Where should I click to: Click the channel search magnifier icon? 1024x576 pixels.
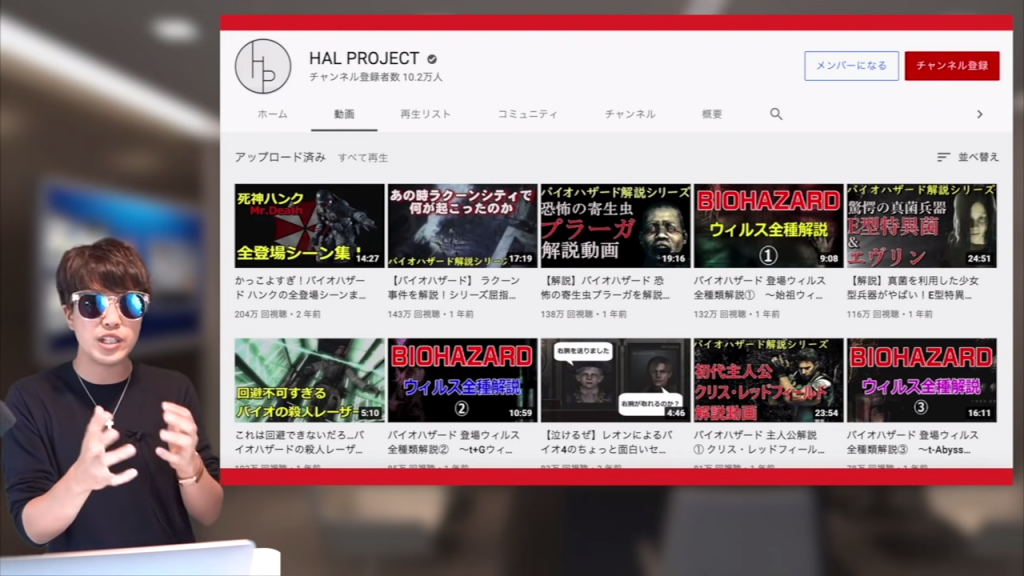tap(776, 114)
